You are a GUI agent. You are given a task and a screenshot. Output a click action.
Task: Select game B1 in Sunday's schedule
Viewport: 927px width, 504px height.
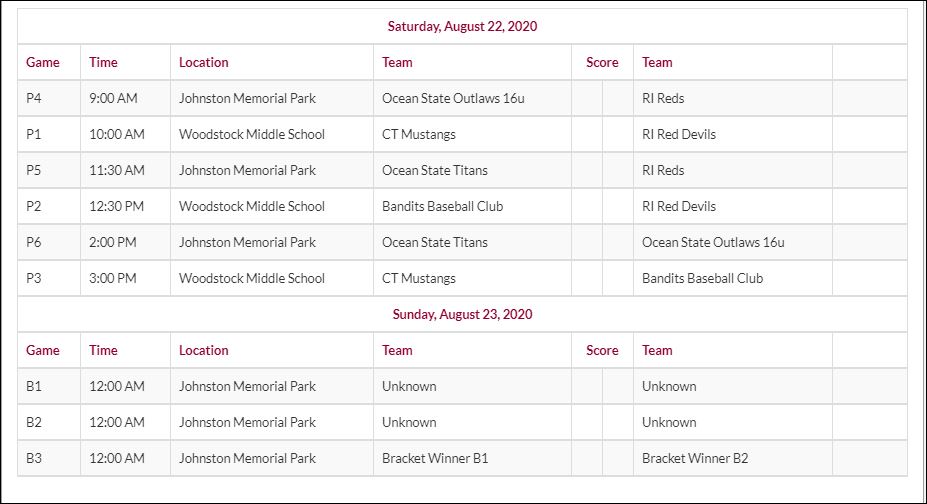point(34,386)
